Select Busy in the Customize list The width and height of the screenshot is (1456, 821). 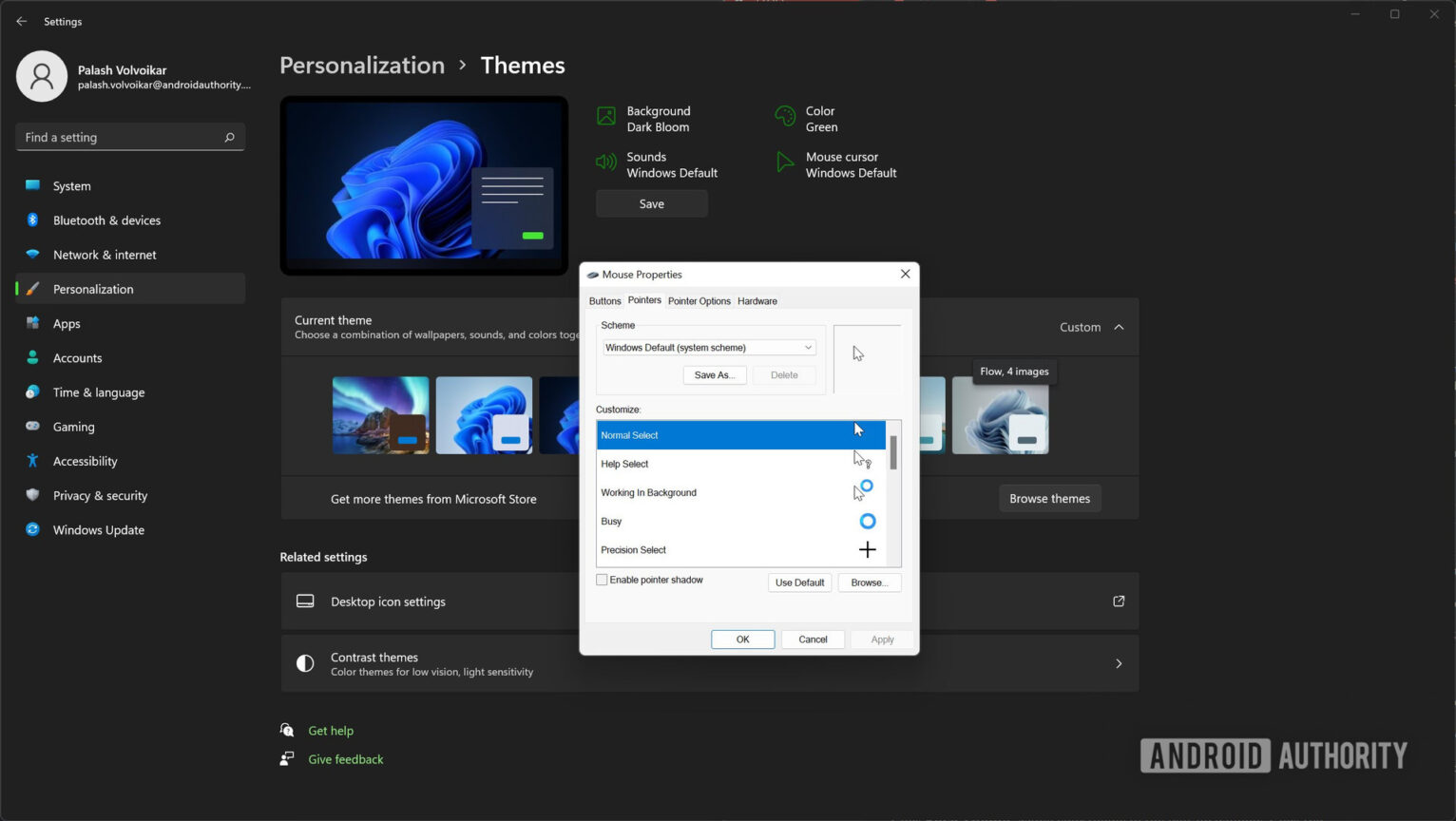point(665,521)
